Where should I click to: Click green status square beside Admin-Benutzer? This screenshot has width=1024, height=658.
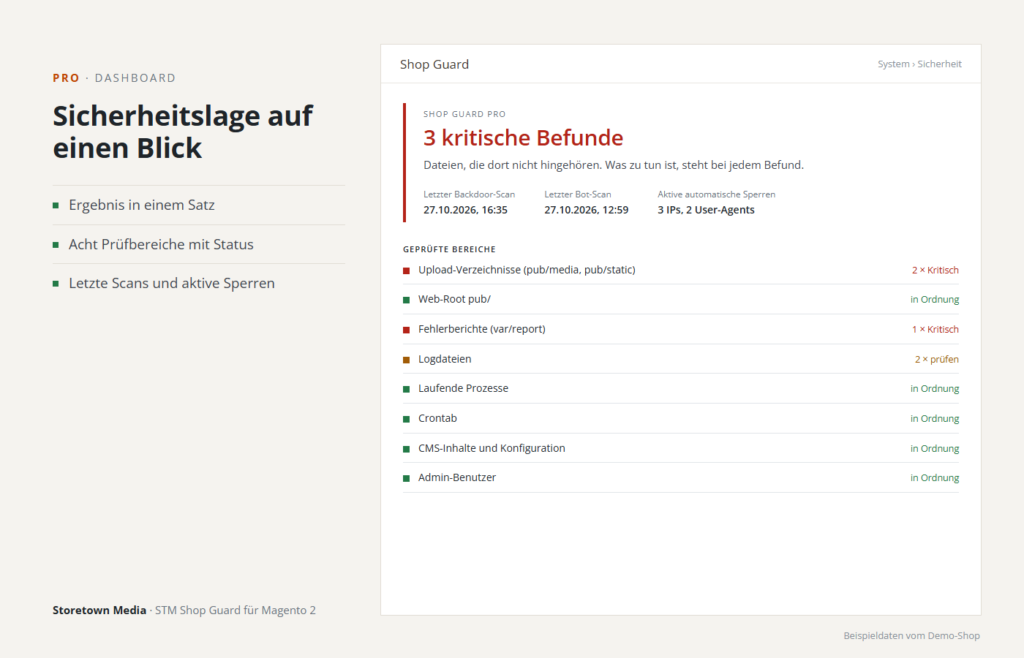point(406,478)
